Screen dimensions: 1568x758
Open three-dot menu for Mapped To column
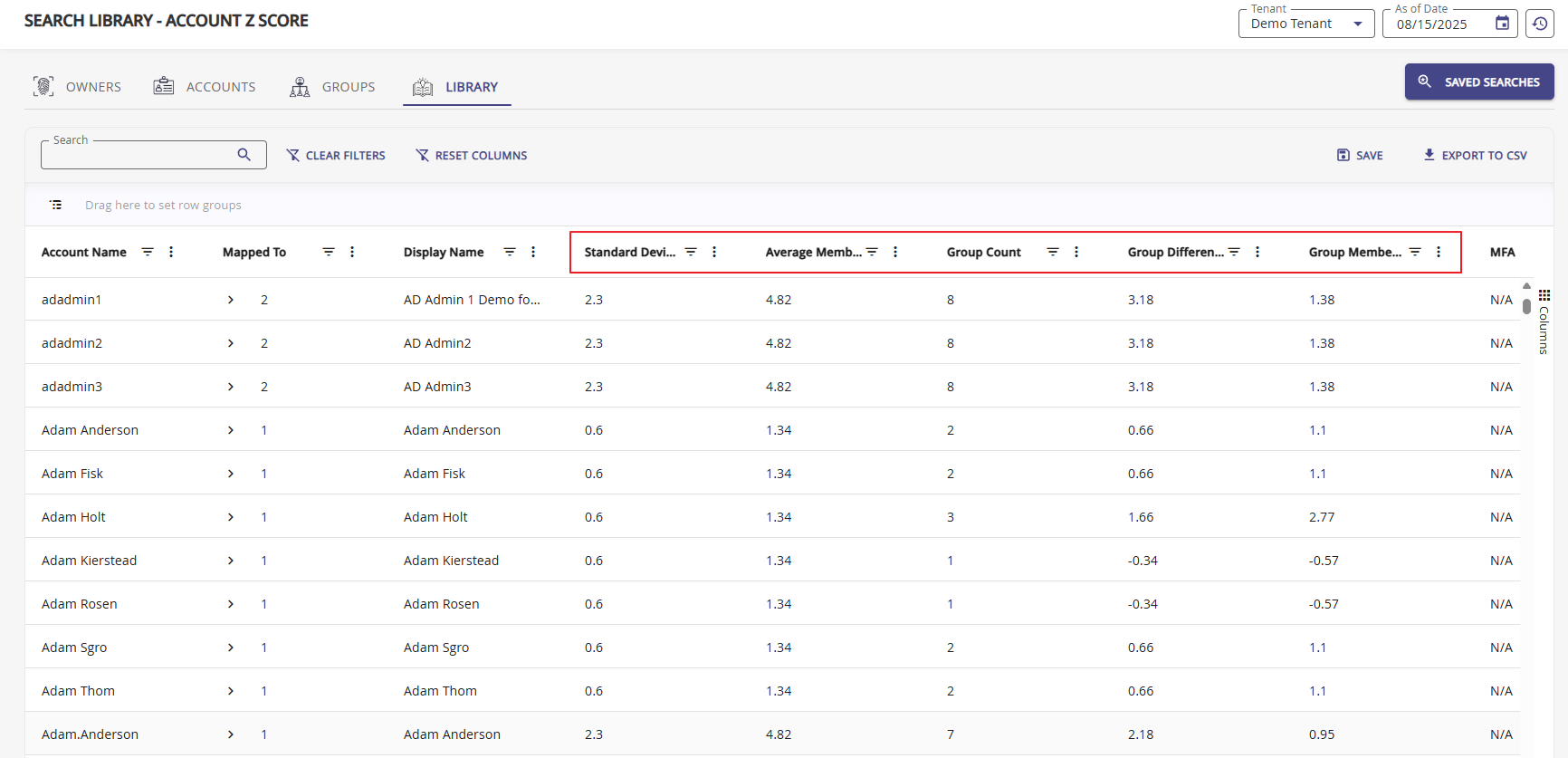tap(352, 252)
